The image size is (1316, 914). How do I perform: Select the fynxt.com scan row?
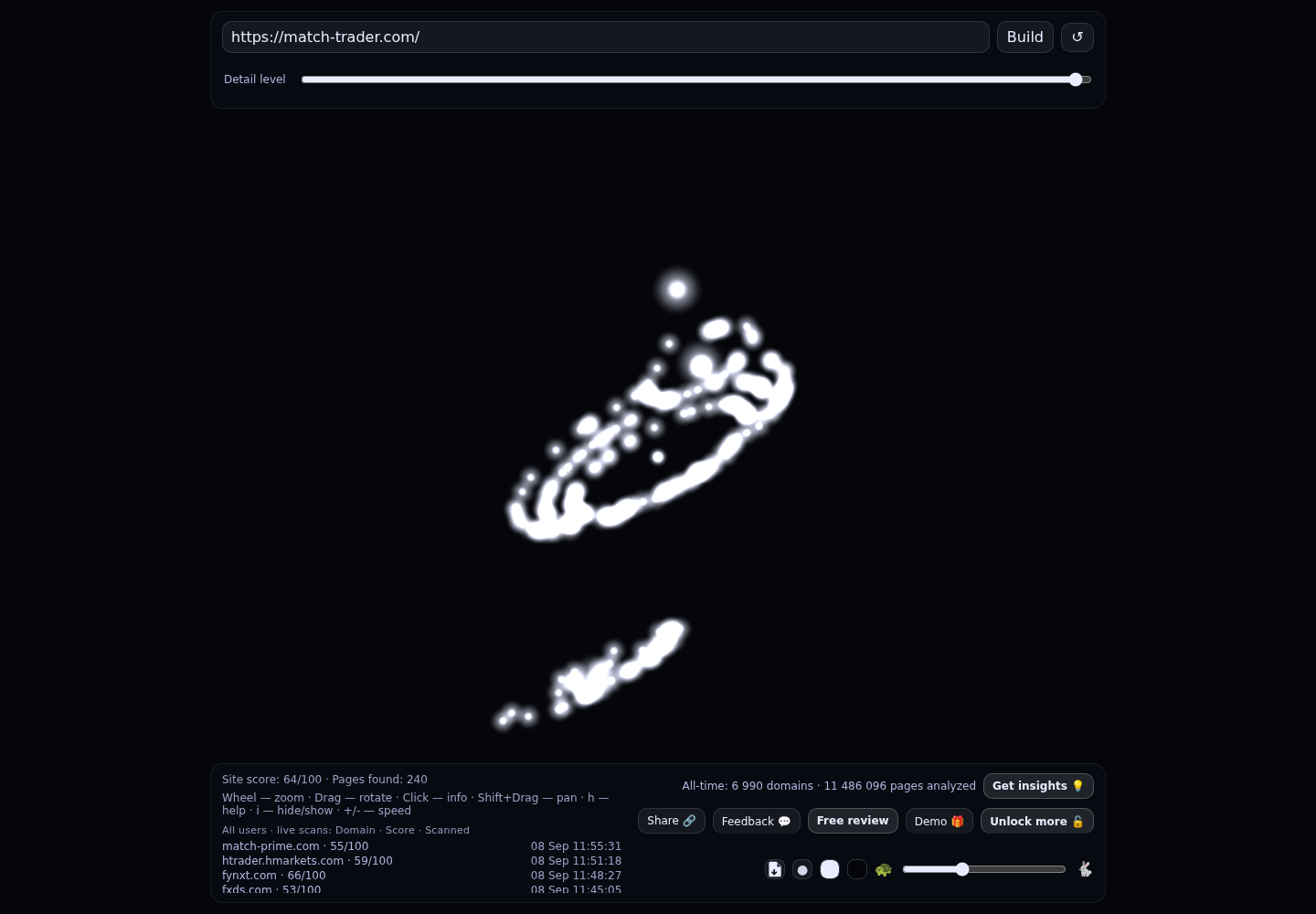coord(421,876)
